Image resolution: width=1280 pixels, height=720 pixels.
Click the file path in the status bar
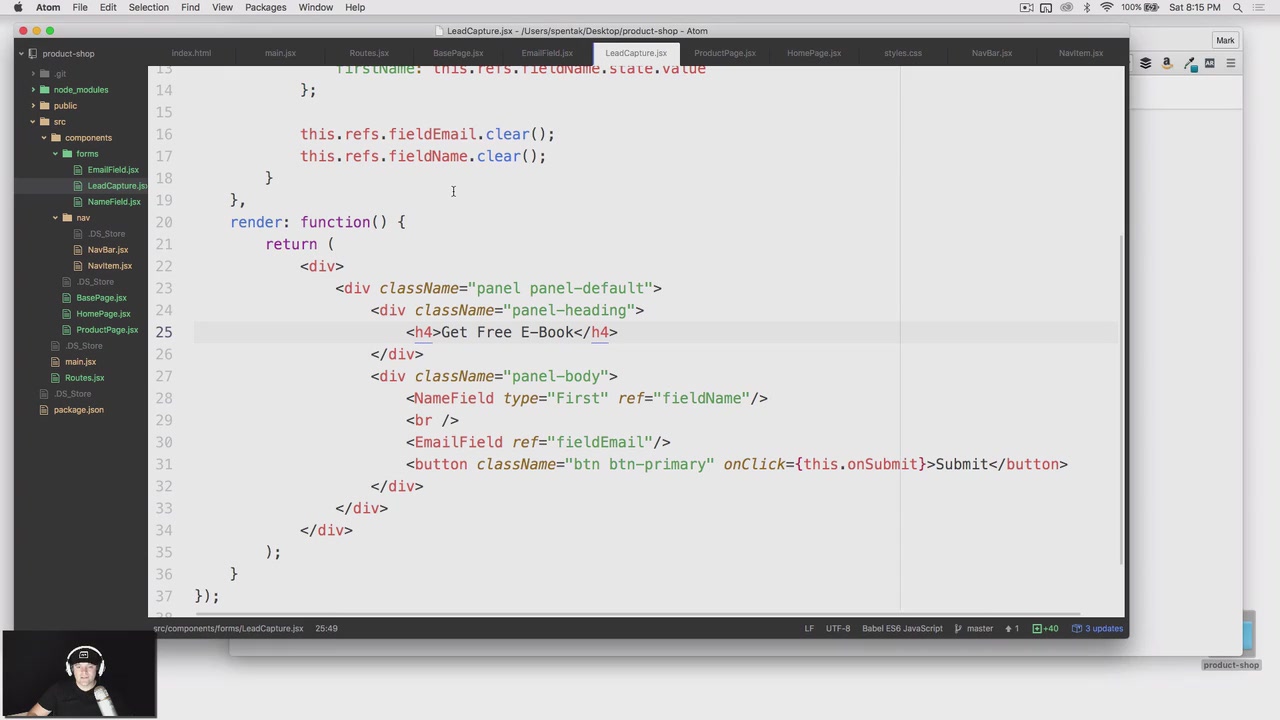point(228,629)
